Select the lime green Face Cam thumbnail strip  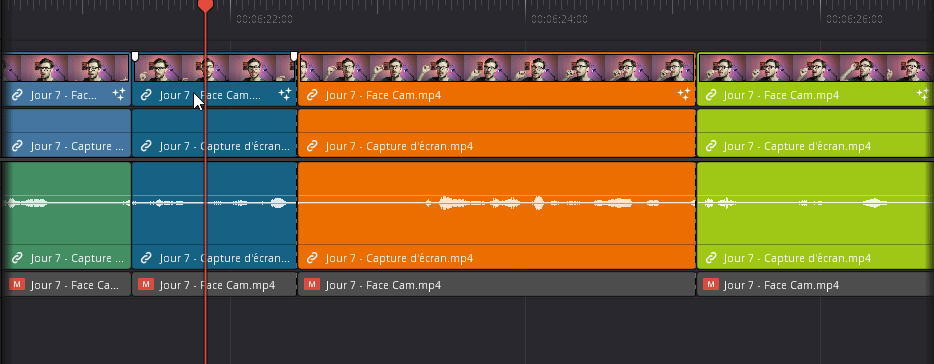pos(815,68)
